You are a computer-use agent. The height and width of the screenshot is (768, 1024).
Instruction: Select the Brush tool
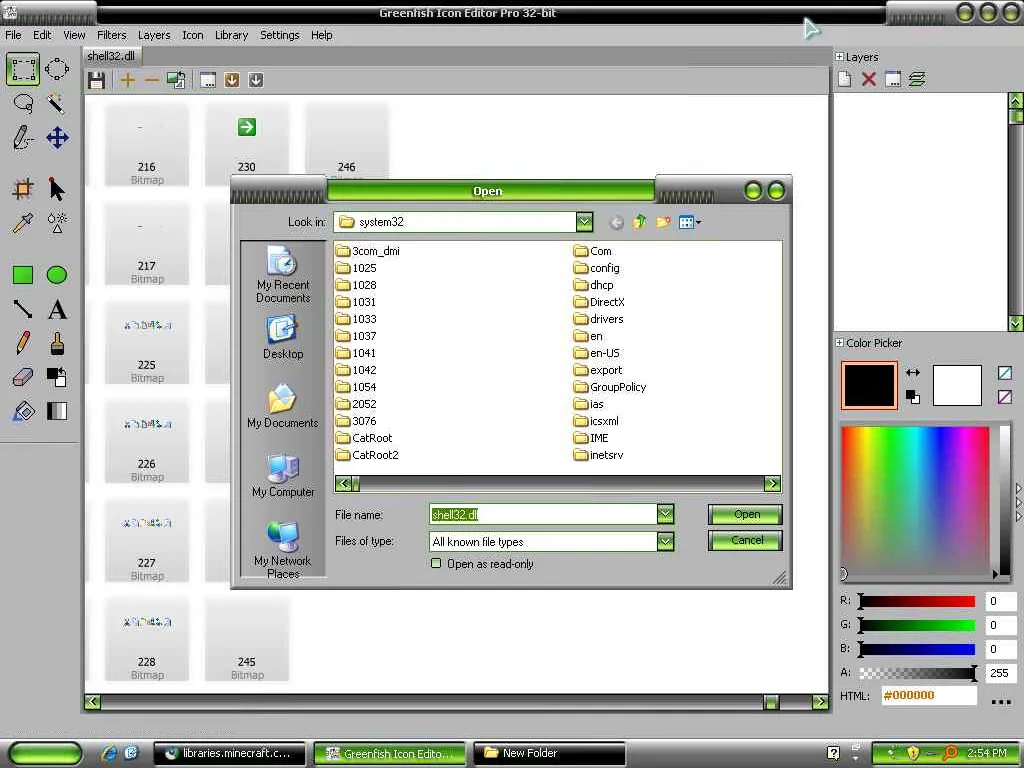click(x=57, y=343)
